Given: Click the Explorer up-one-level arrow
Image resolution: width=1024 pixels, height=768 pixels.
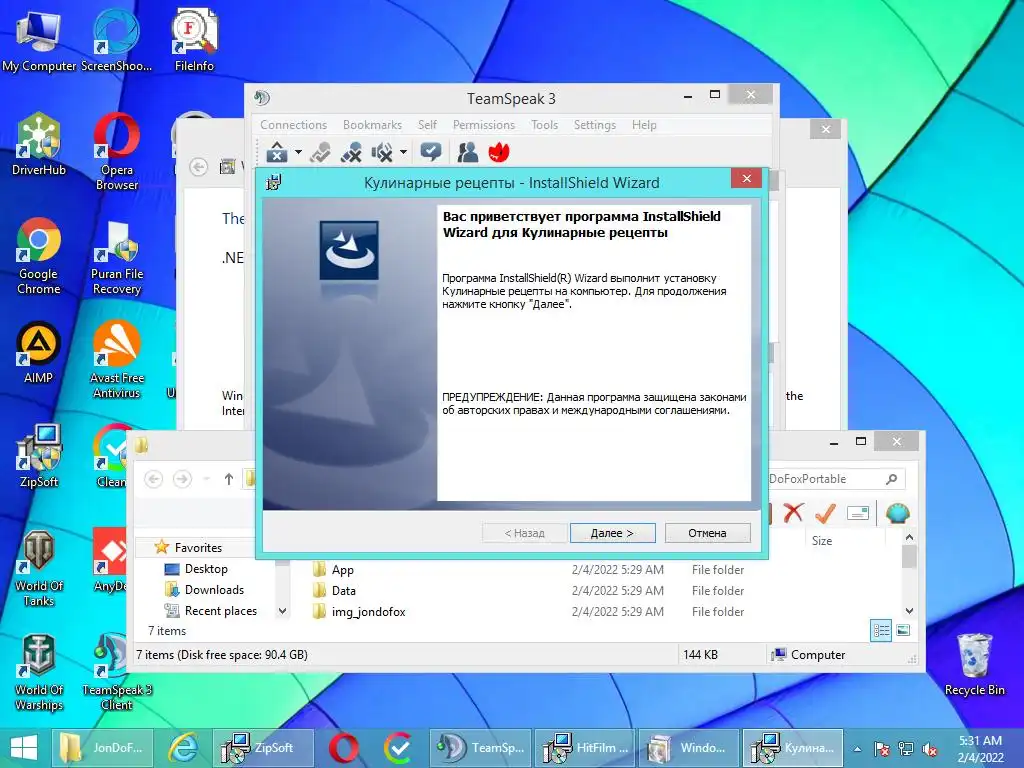Looking at the screenshot, I should coord(229,479).
